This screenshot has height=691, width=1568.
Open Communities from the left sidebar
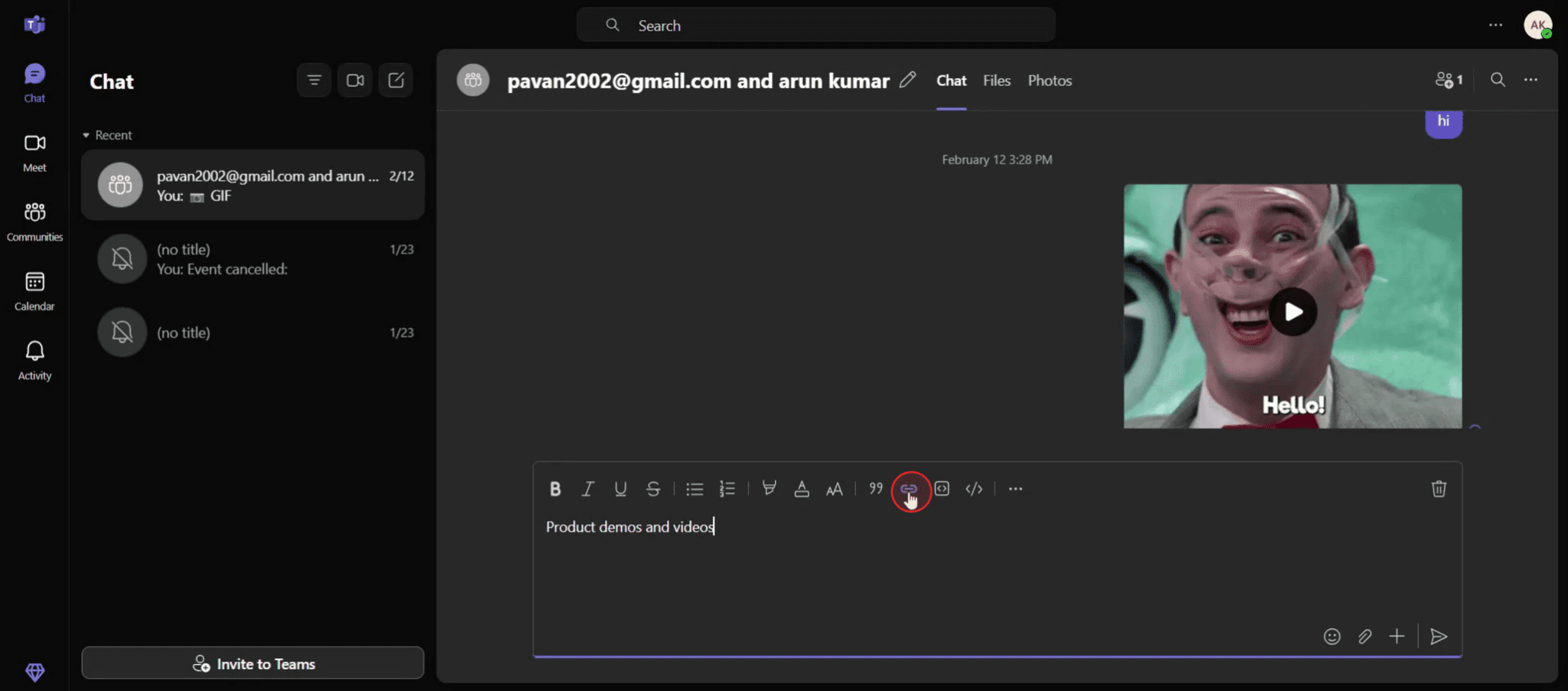(x=34, y=220)
